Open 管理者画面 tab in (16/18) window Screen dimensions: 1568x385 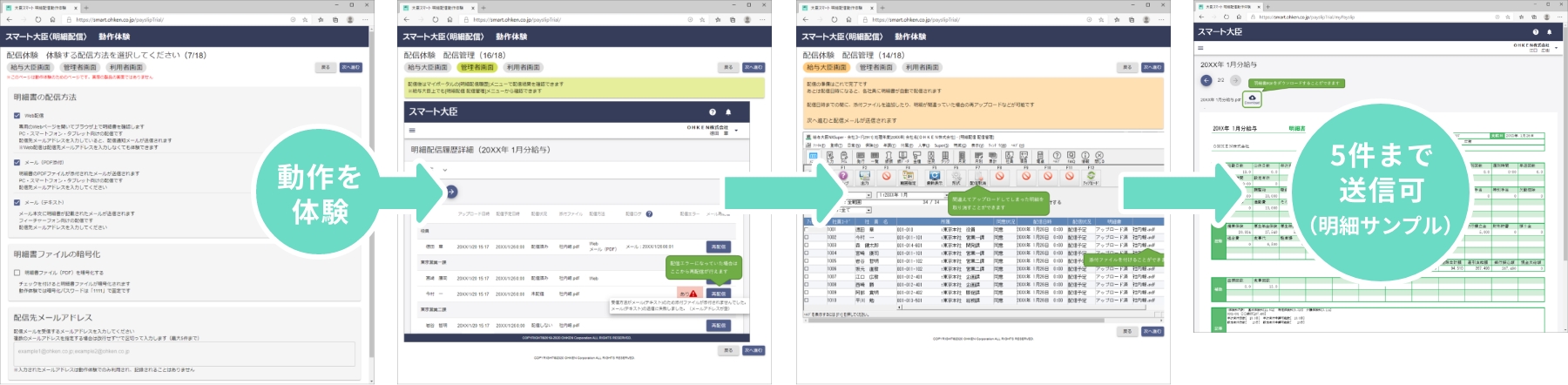point(477,67)
